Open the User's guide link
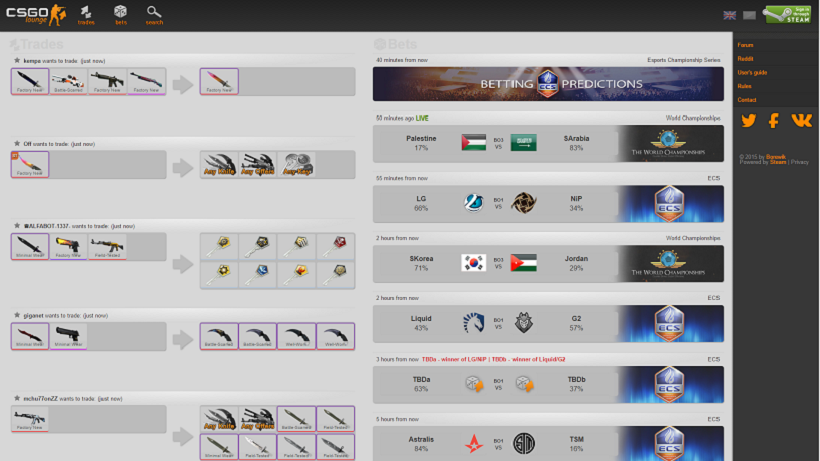 click(752, 73)
